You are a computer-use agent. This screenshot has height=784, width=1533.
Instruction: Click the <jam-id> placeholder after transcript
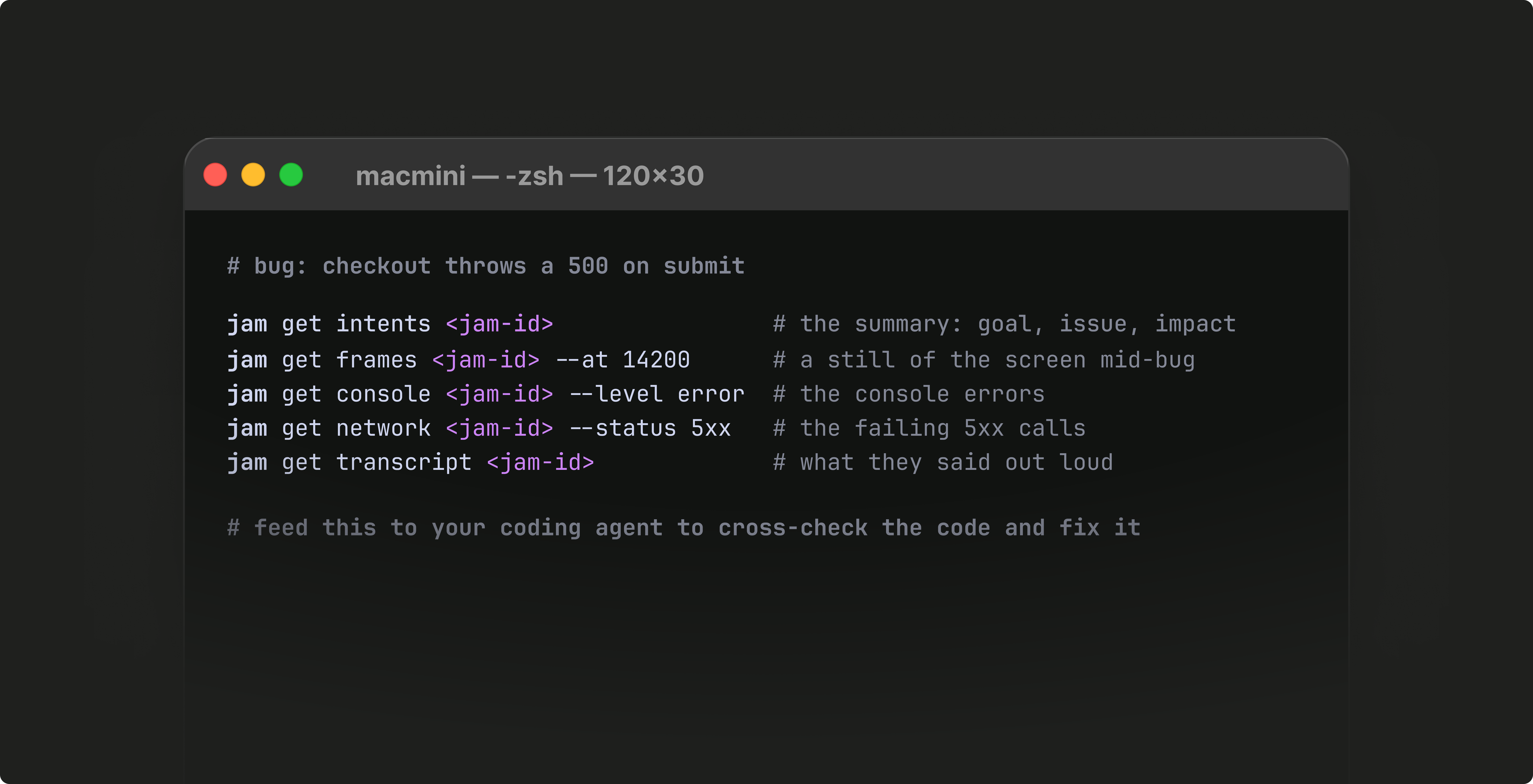[540, 462]
